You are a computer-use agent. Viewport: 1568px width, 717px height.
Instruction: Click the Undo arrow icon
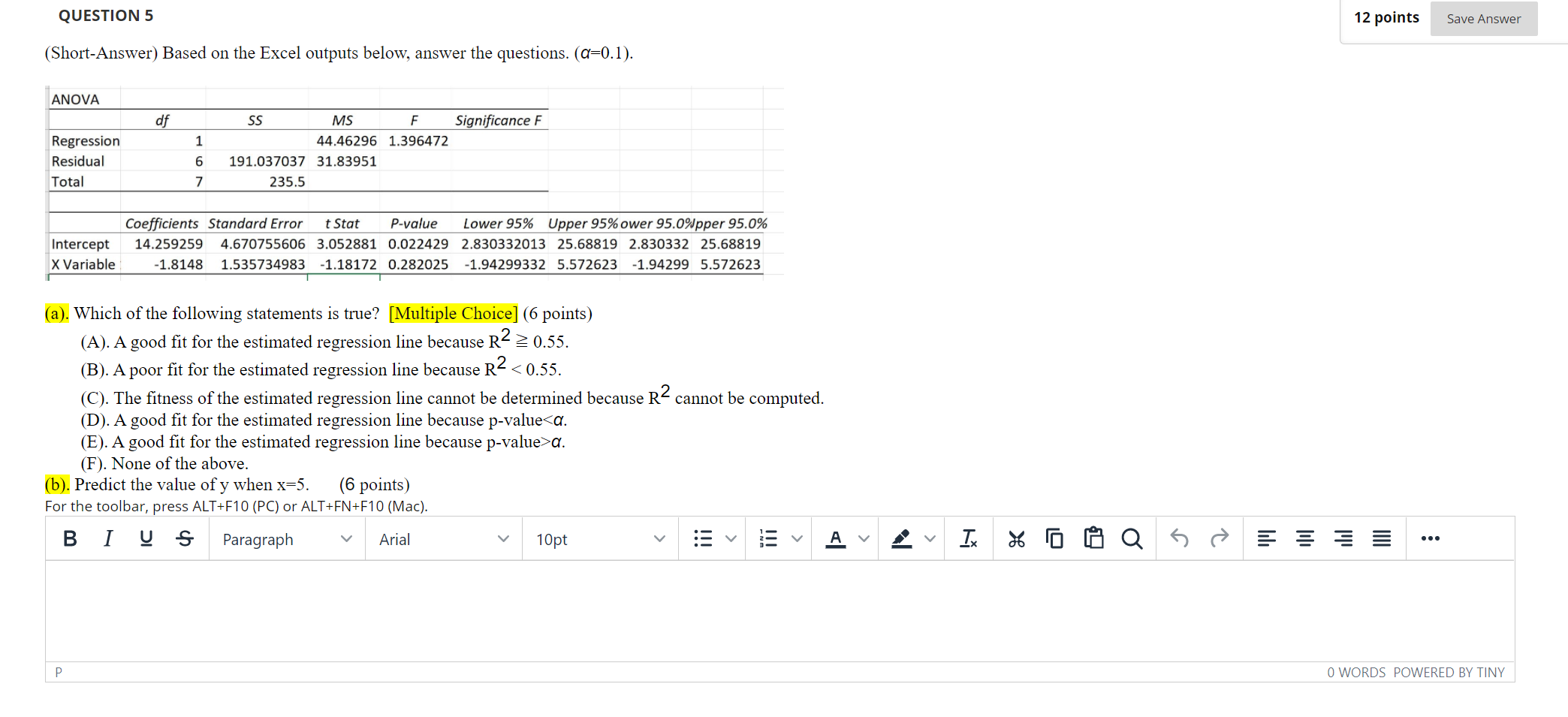(1179, 538)
